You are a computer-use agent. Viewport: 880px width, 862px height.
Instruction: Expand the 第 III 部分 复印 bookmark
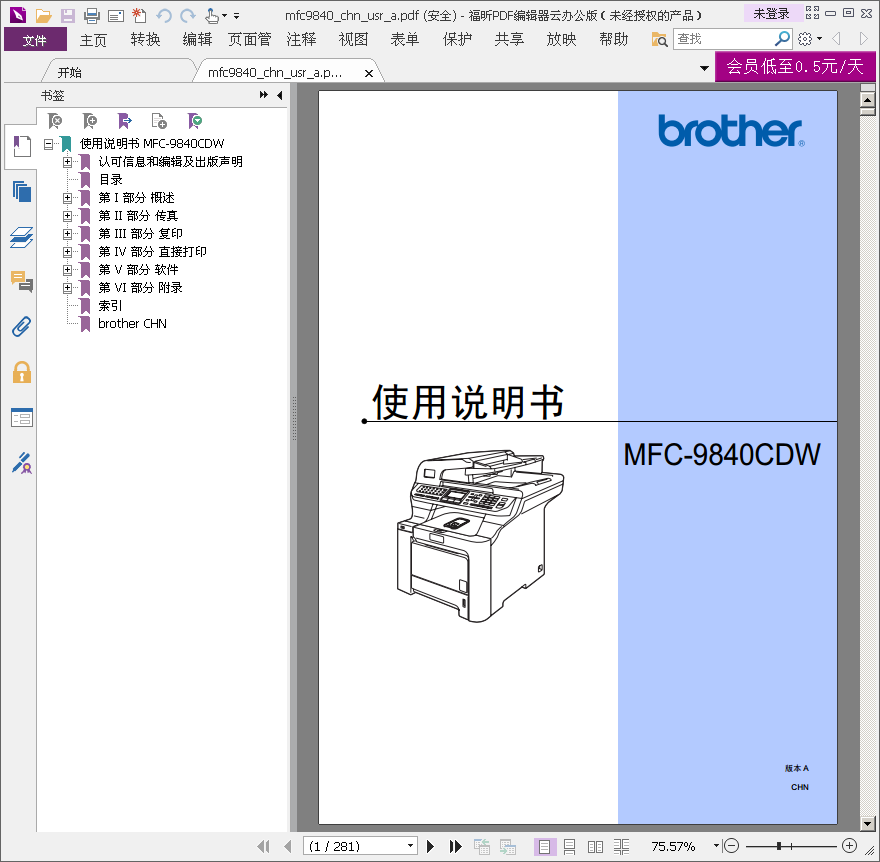coord(67,234)
